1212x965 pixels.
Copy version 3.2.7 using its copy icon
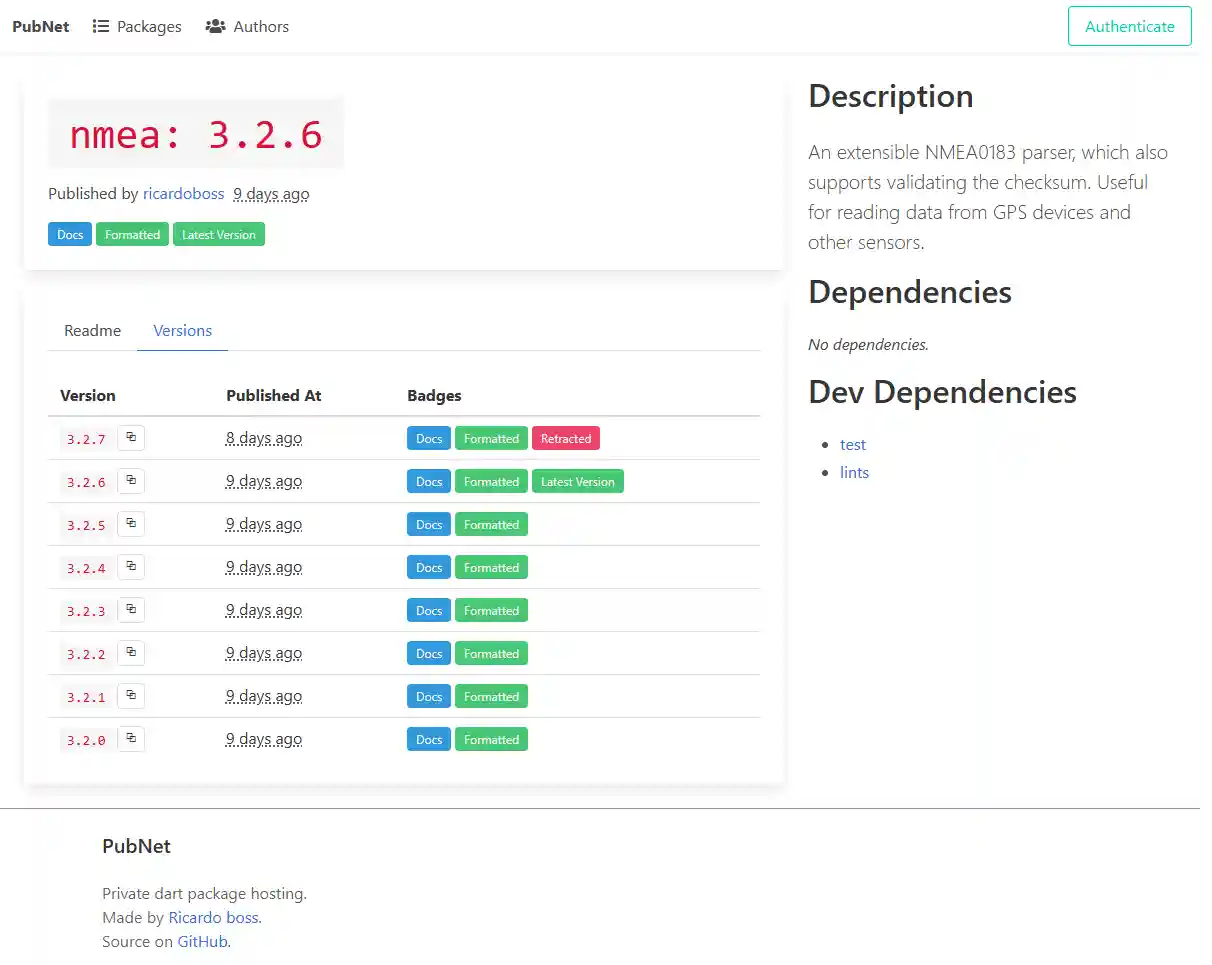pos(131,437)
